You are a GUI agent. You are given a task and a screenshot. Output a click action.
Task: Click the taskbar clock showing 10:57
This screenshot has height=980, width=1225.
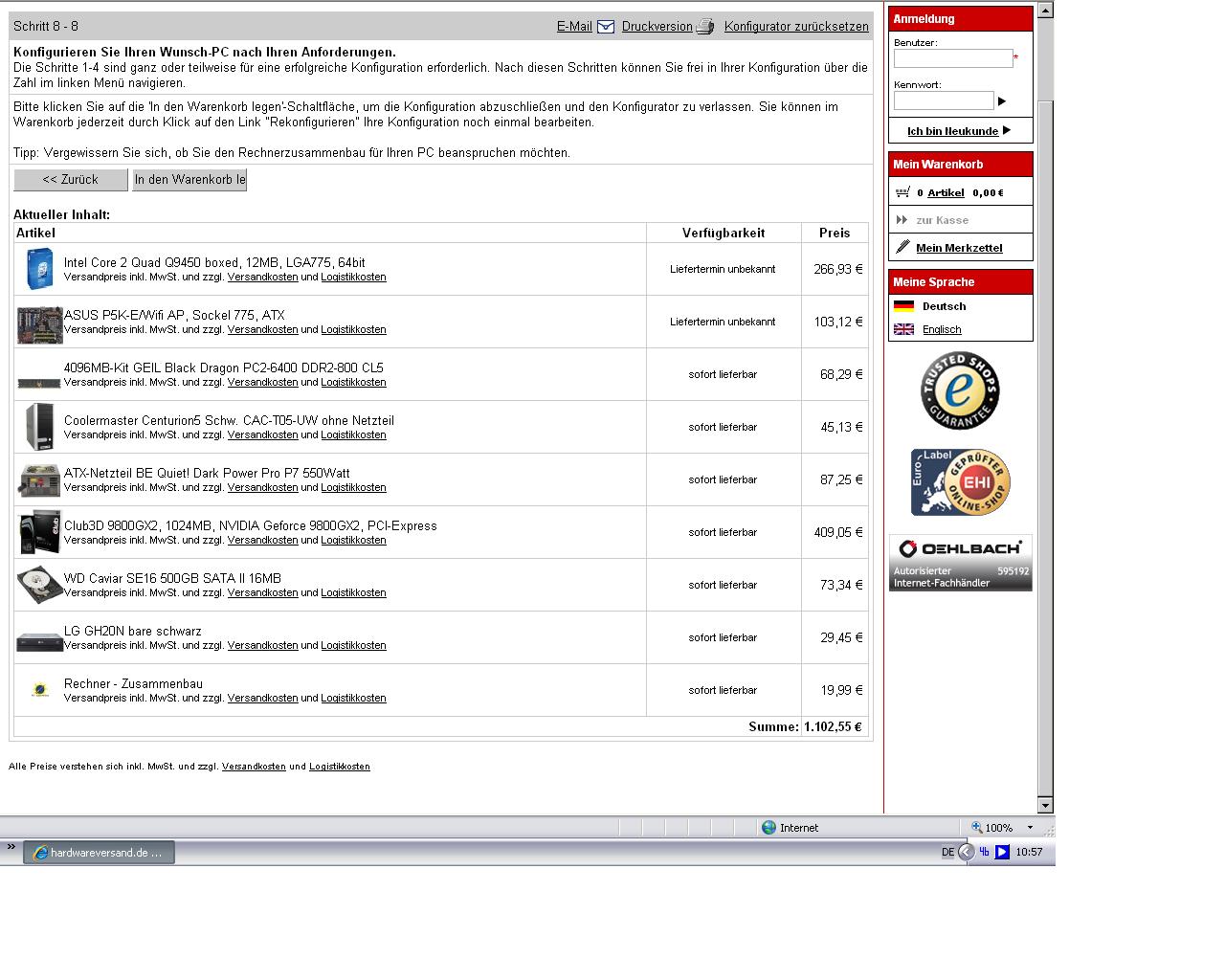1029,852
